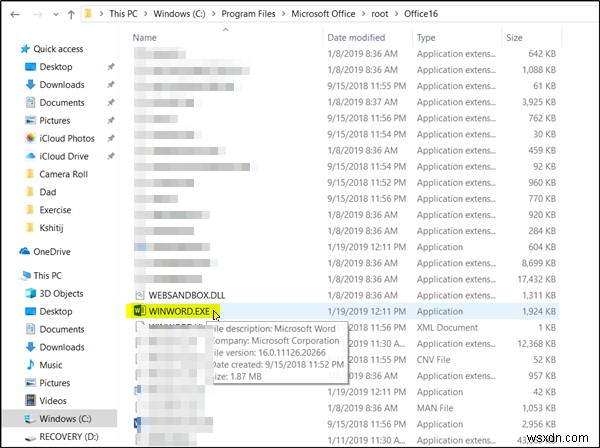Image resolution: width=600 pixels, height=448 pixels.
Task: Click CNV File type cell
Action: pyautogui.click(x=434, y=360)
